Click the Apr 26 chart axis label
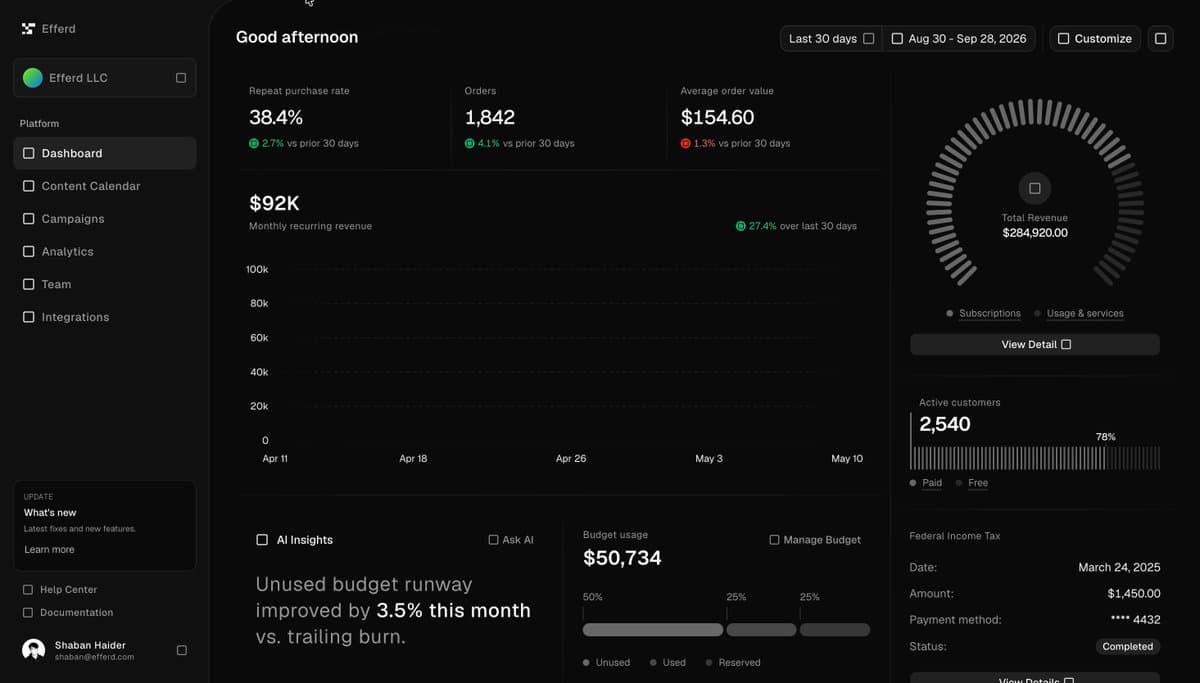1200x683 pixels. [x=571, y=458]
